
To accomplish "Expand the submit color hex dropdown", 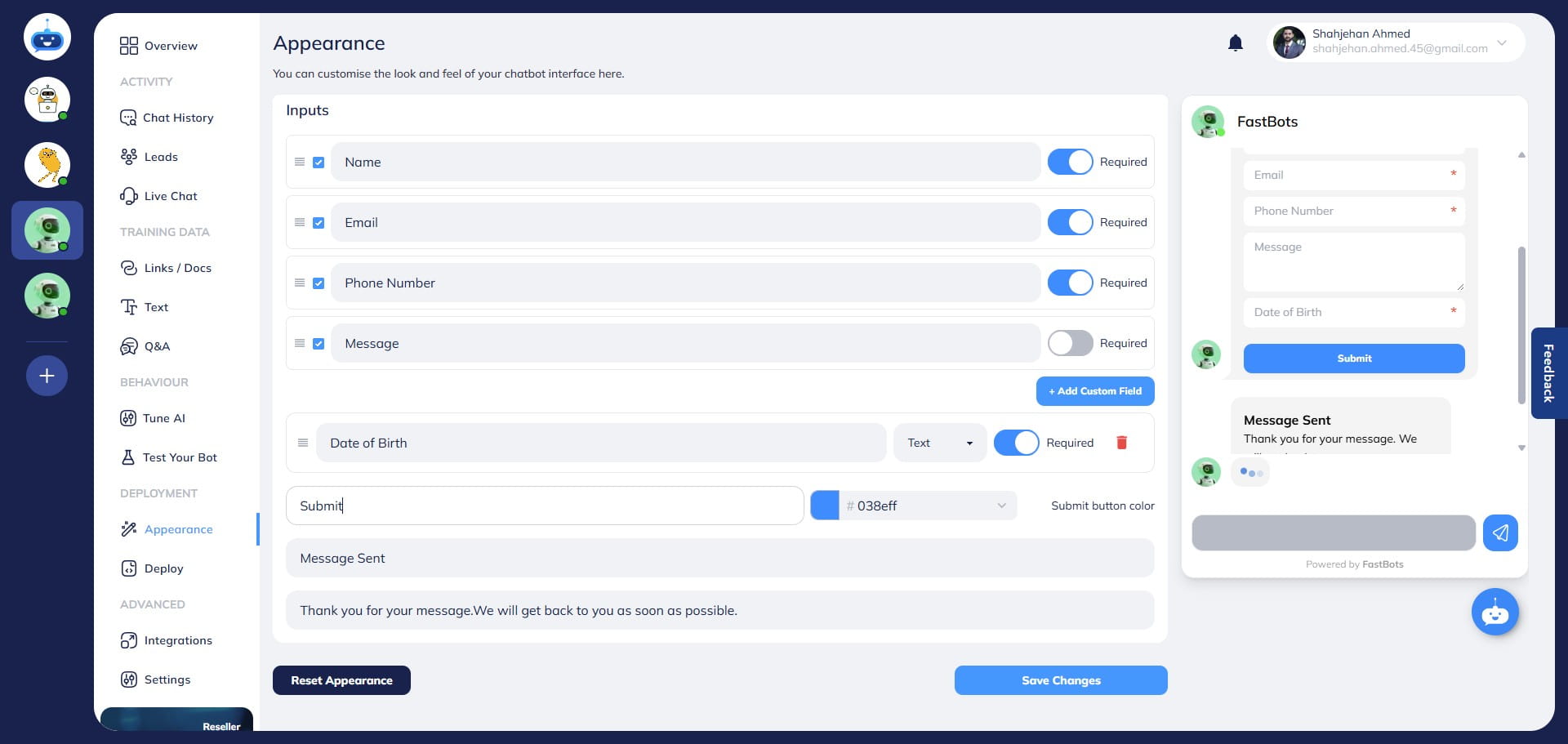I will [1001, 506].
